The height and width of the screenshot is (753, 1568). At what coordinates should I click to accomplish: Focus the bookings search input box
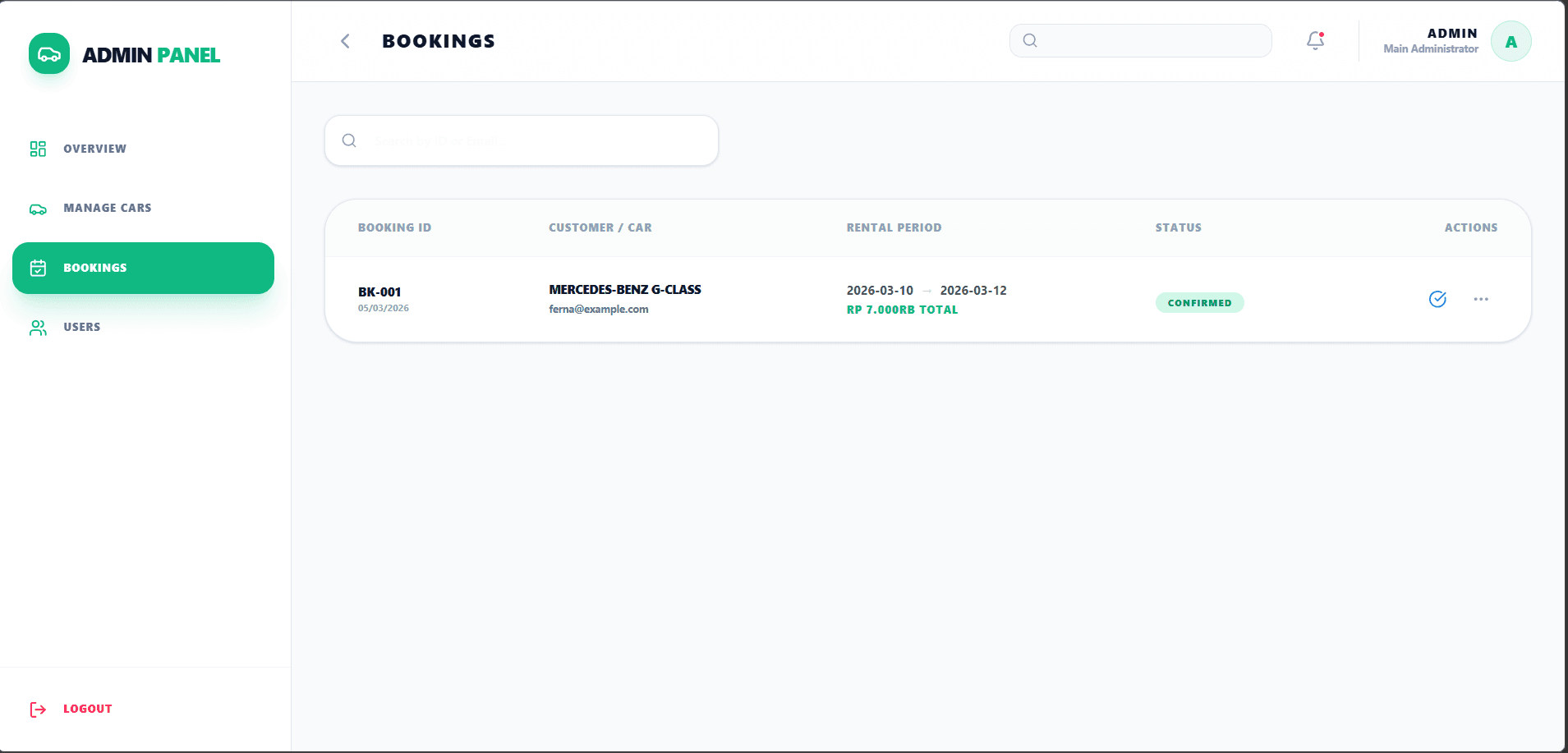[x=534, y=140]
